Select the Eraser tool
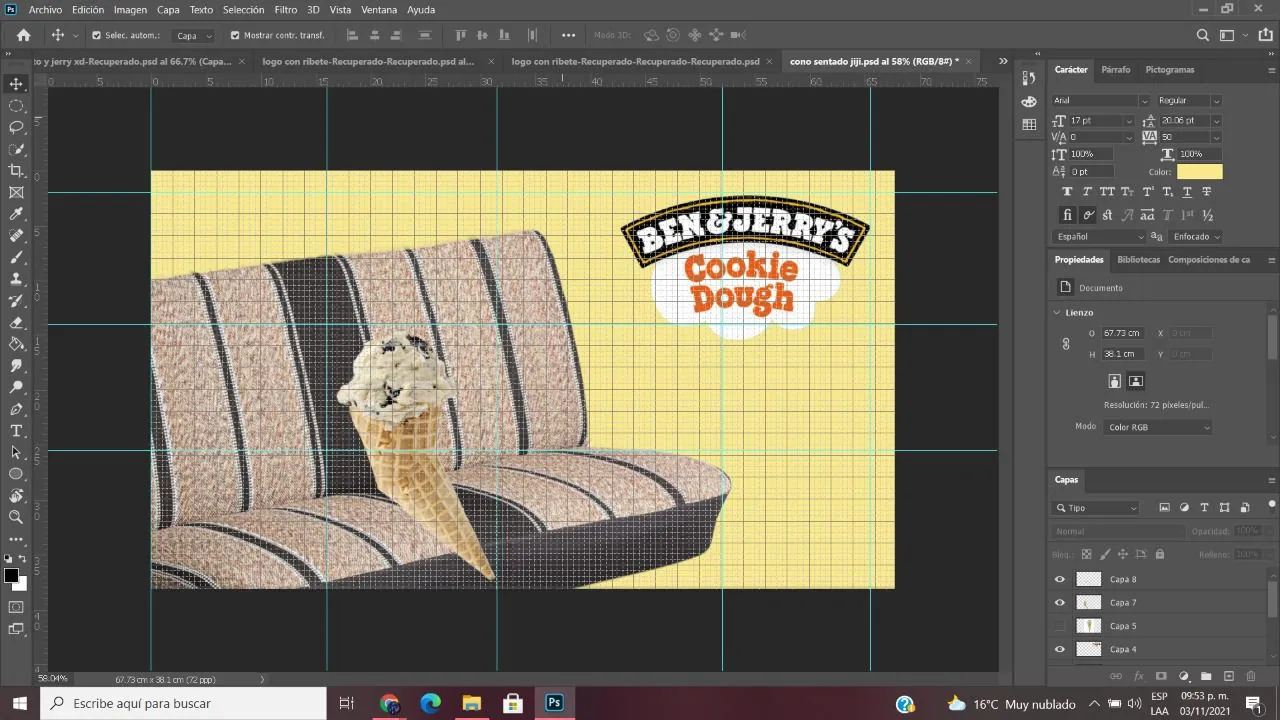Screen dimensions: 1280x720 16,323
